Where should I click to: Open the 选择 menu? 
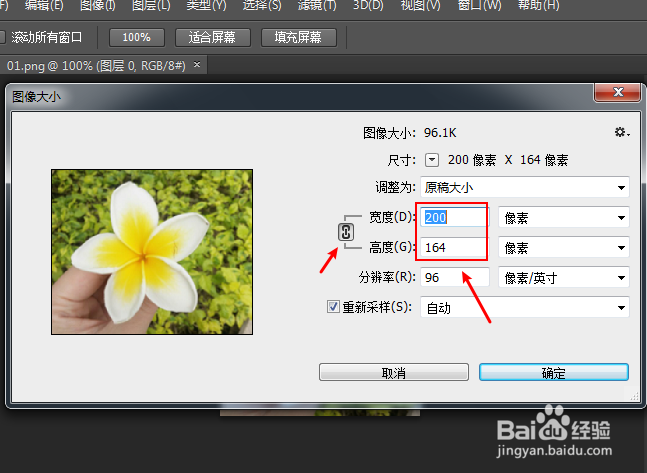pos(262,5)
